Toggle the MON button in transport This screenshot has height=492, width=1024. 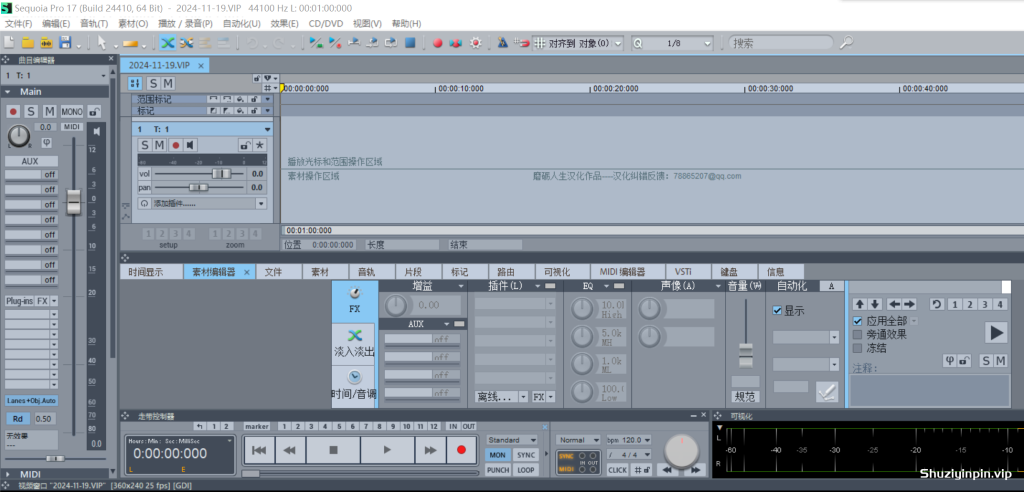click(x=498, y=455)
